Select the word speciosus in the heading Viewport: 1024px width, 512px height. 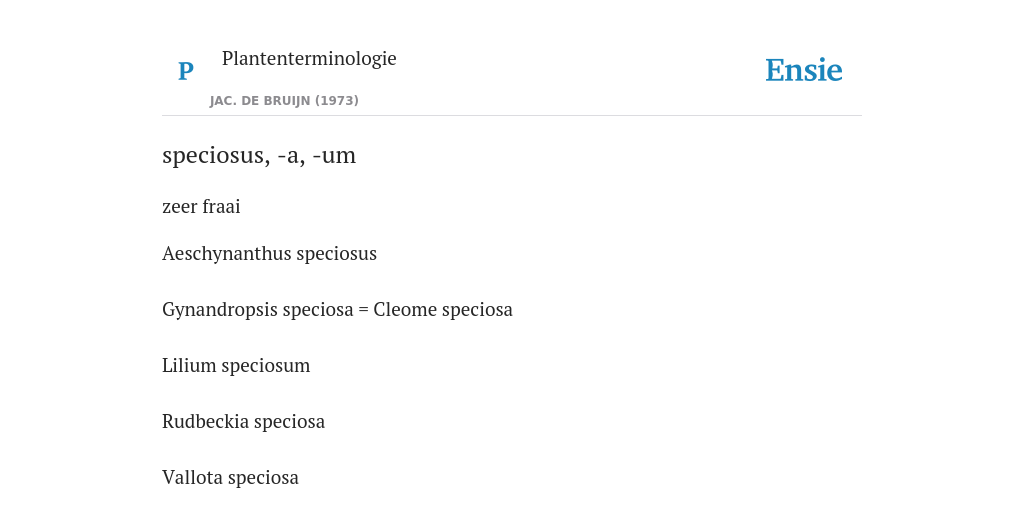click(x=216, y=155)
